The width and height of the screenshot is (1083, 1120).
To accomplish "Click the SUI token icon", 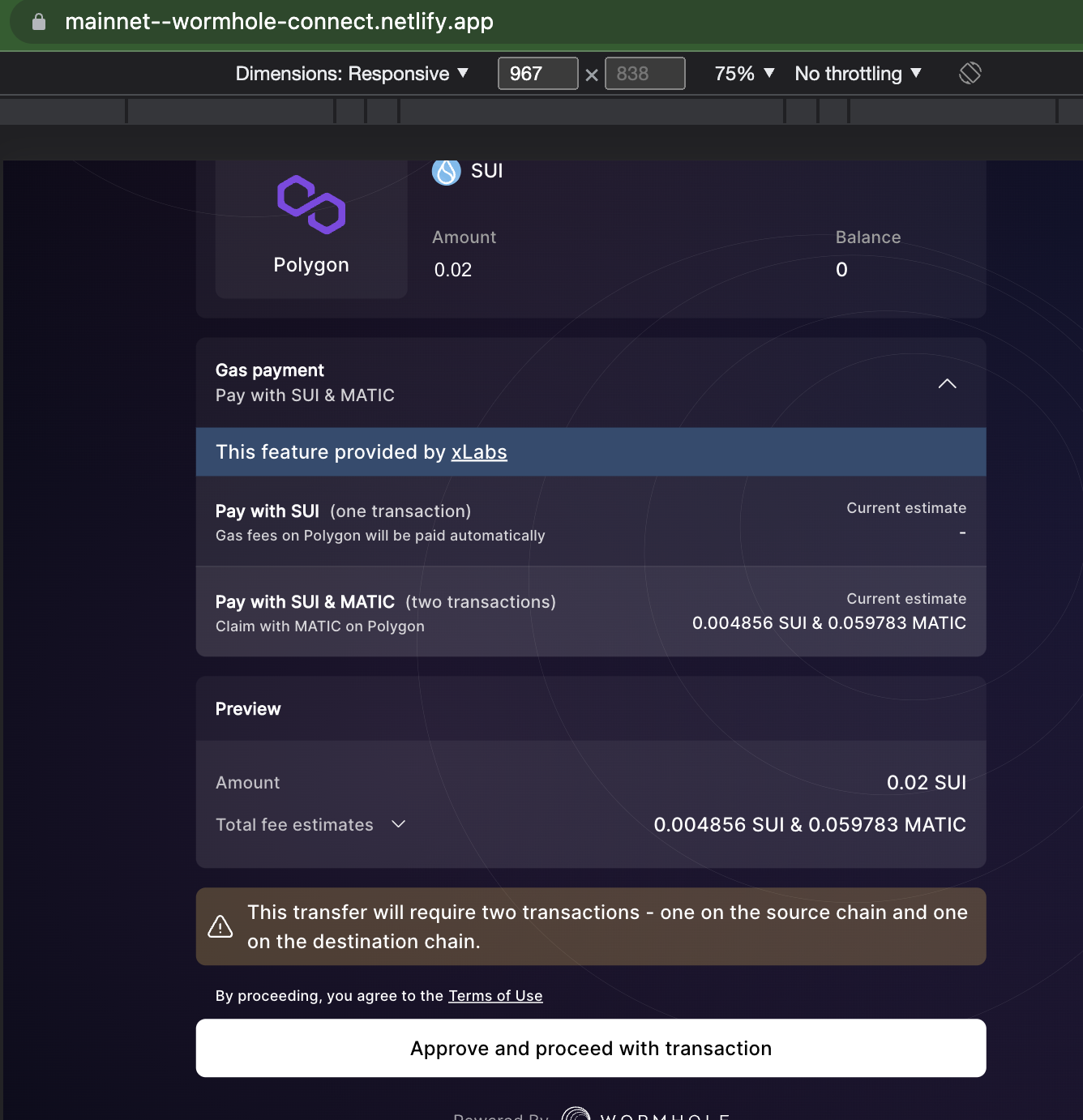I will pyautogui.click(x=446, y=171).
